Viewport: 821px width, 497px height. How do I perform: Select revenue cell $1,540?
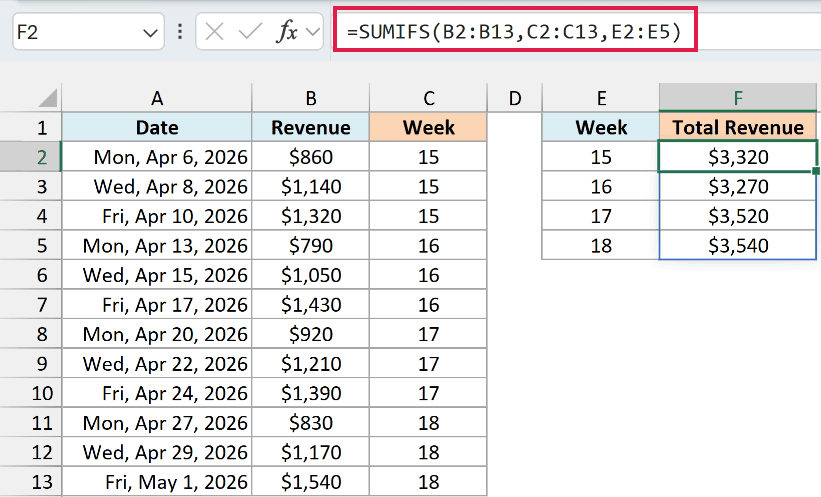coord(310,482)
